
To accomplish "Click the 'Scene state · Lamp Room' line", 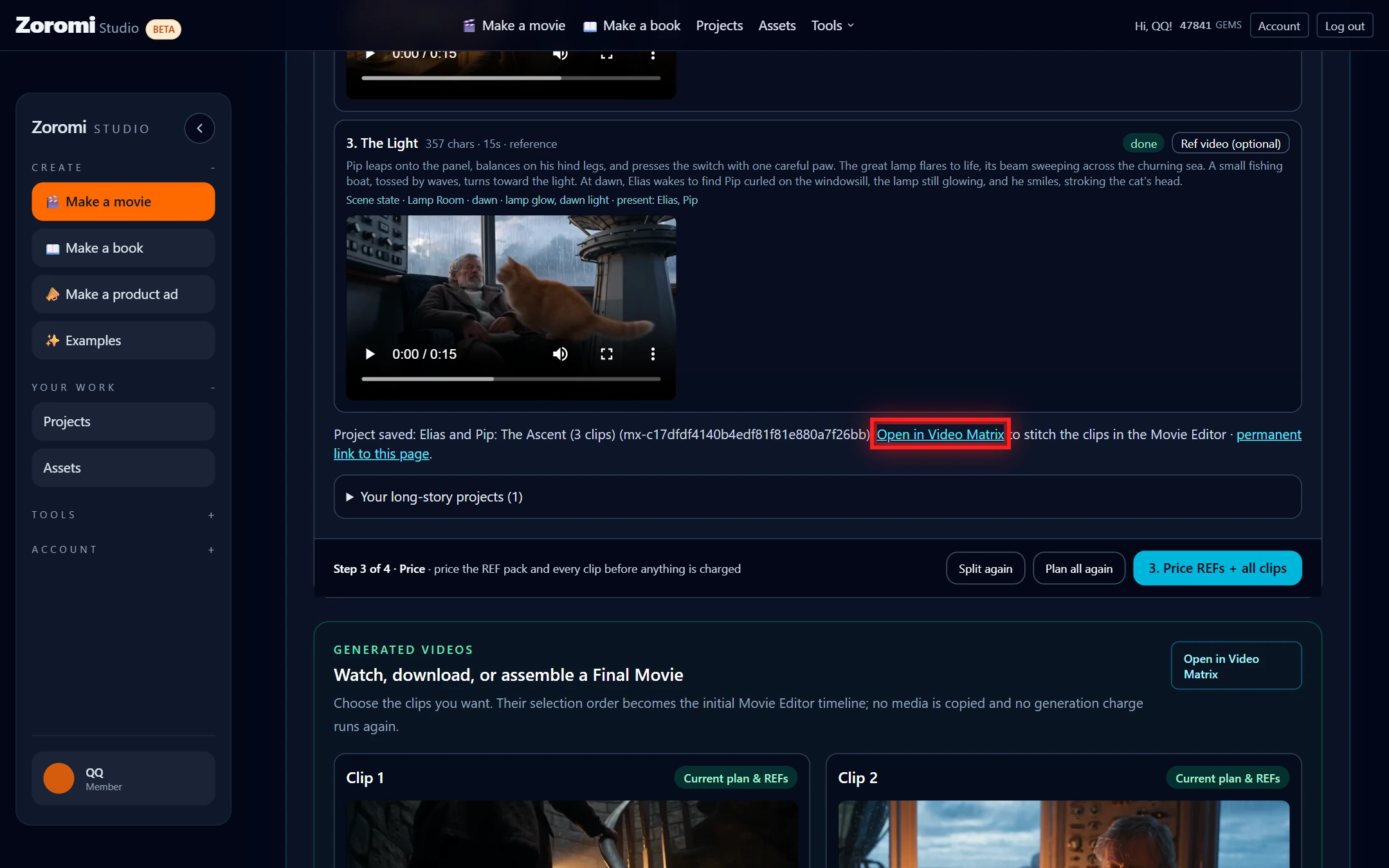I will 522,200.
